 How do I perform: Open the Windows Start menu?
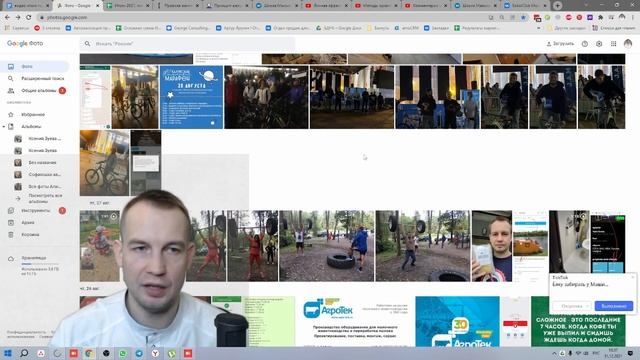click(x=7, y=353)
